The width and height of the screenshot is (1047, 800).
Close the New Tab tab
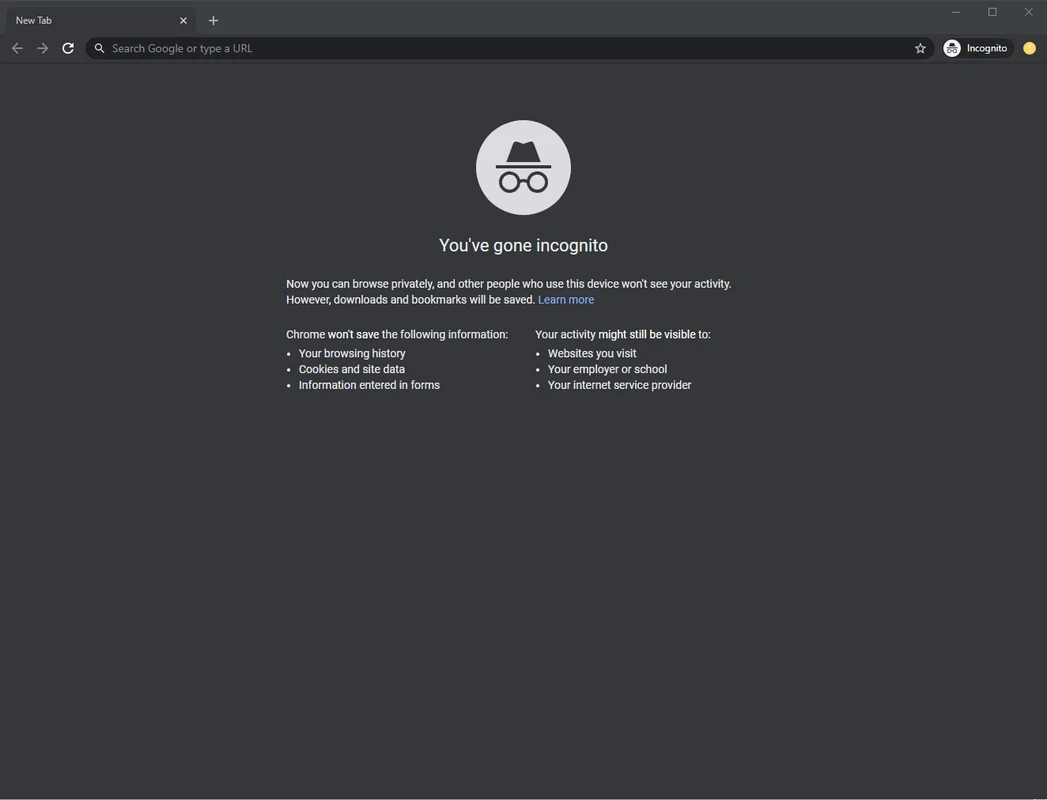(x=183, y=21)
